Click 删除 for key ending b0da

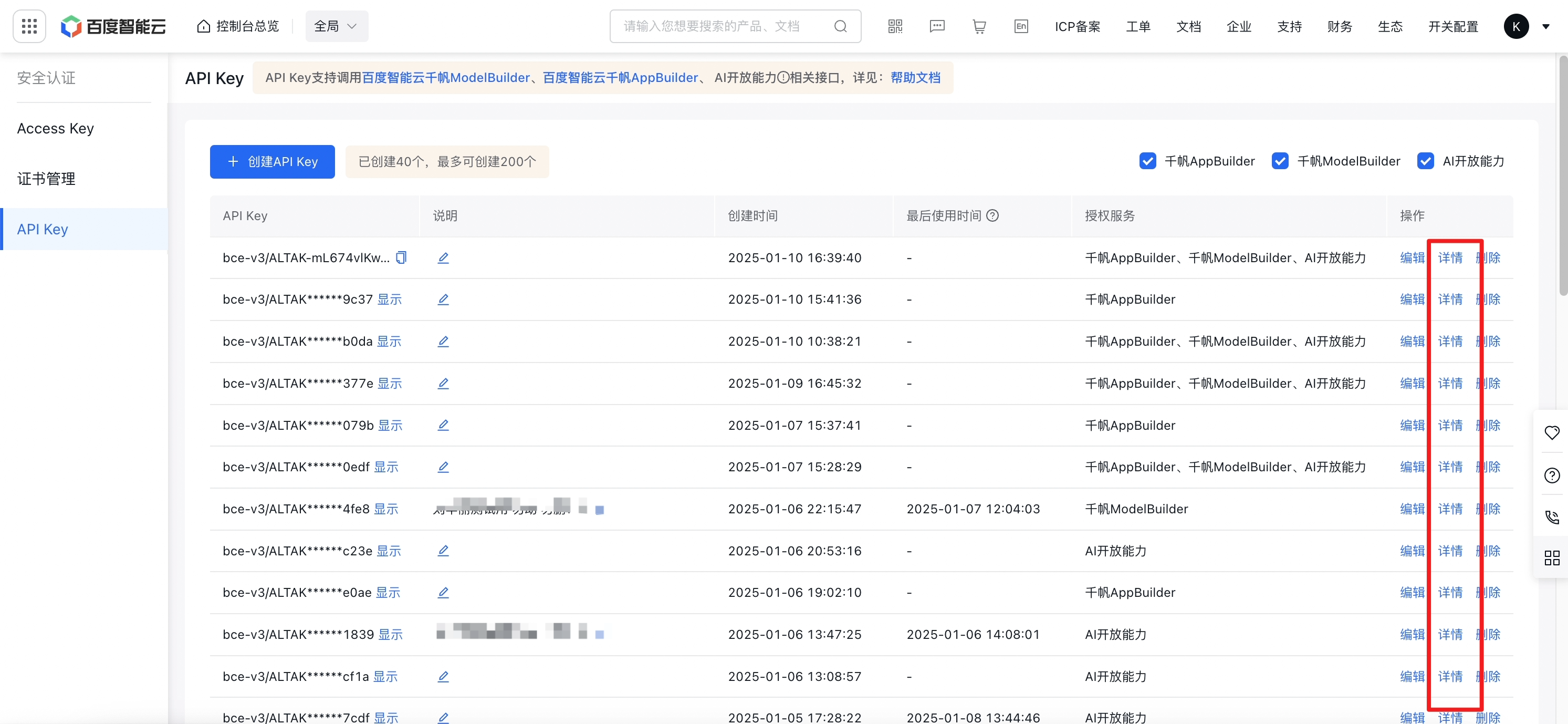(x=1488, y=342)
